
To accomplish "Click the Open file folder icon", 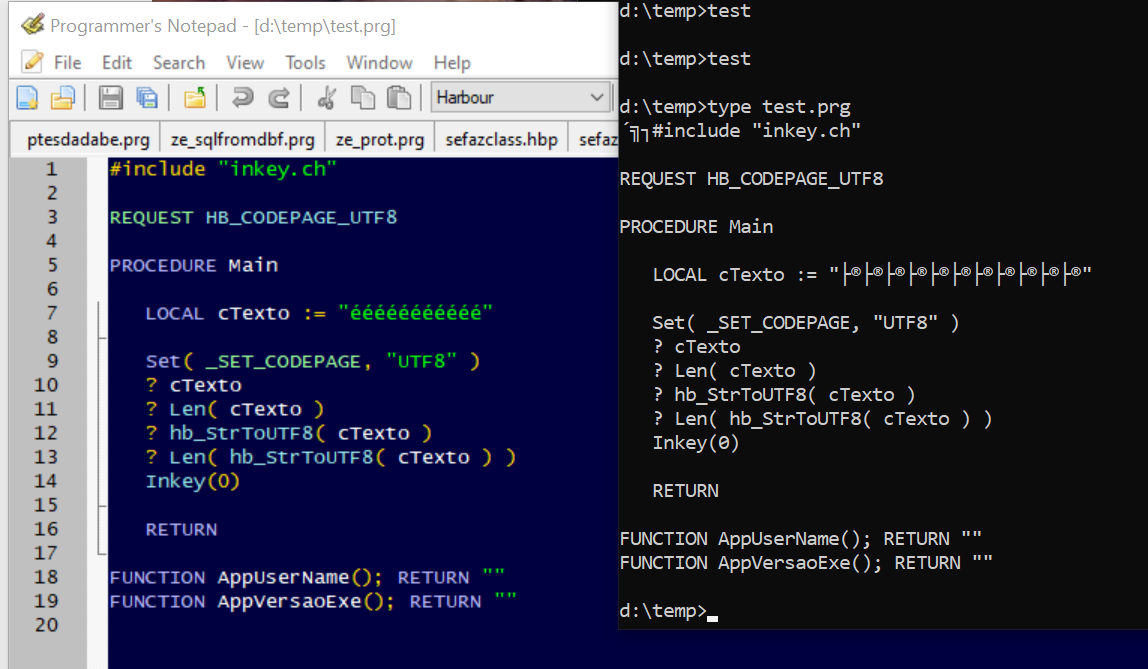I will [63, 97].
